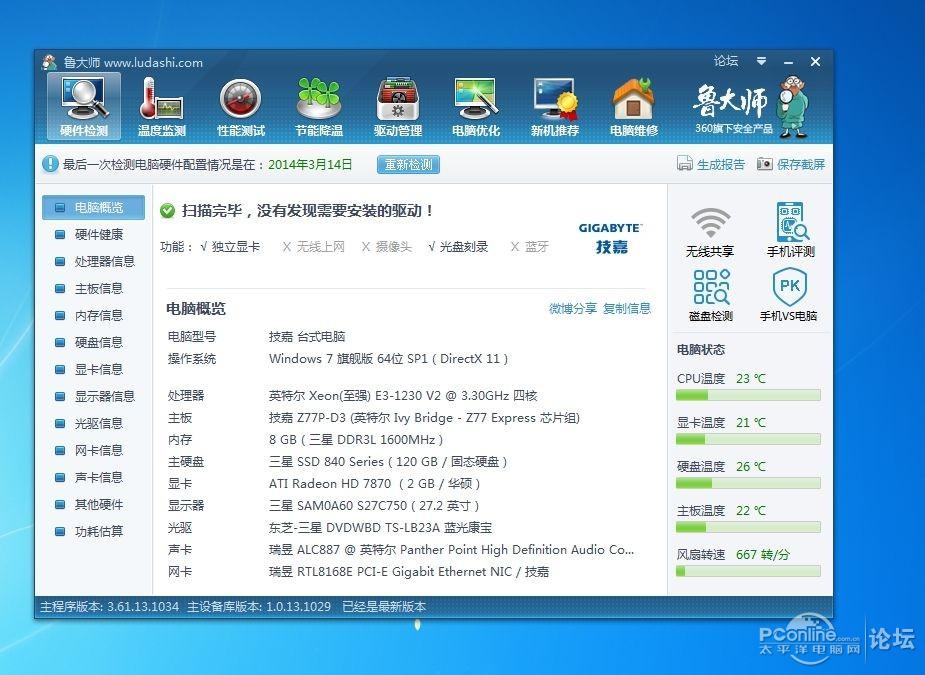This screenshot has height=675, width=925.
Task: Click the graphics value ATI Radeon HD 7870
Action: point(375,484)
